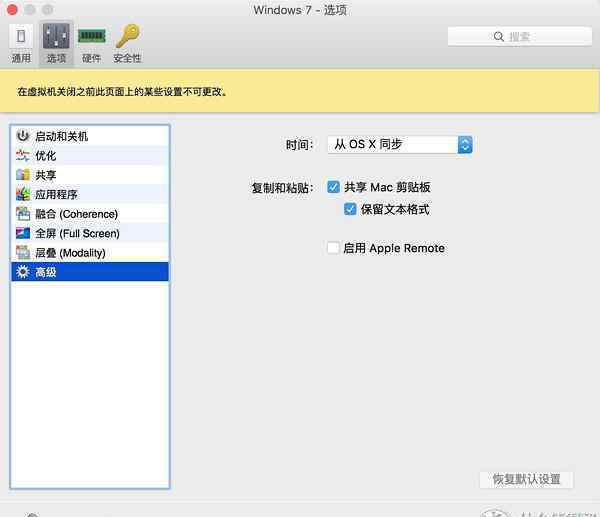Click the gear icon beside 高级
This screenshot has width=600, height=517.
coord(23,272)
